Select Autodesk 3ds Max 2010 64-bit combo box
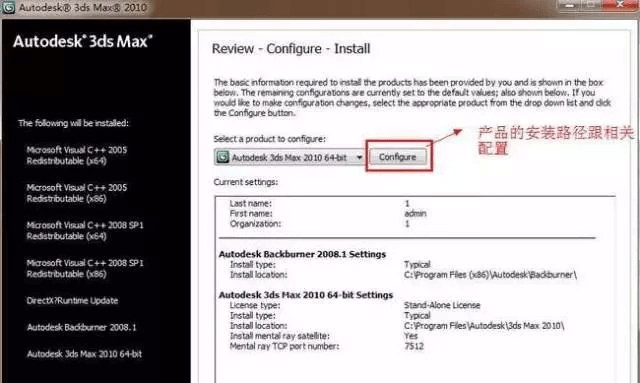 [289, 157]
